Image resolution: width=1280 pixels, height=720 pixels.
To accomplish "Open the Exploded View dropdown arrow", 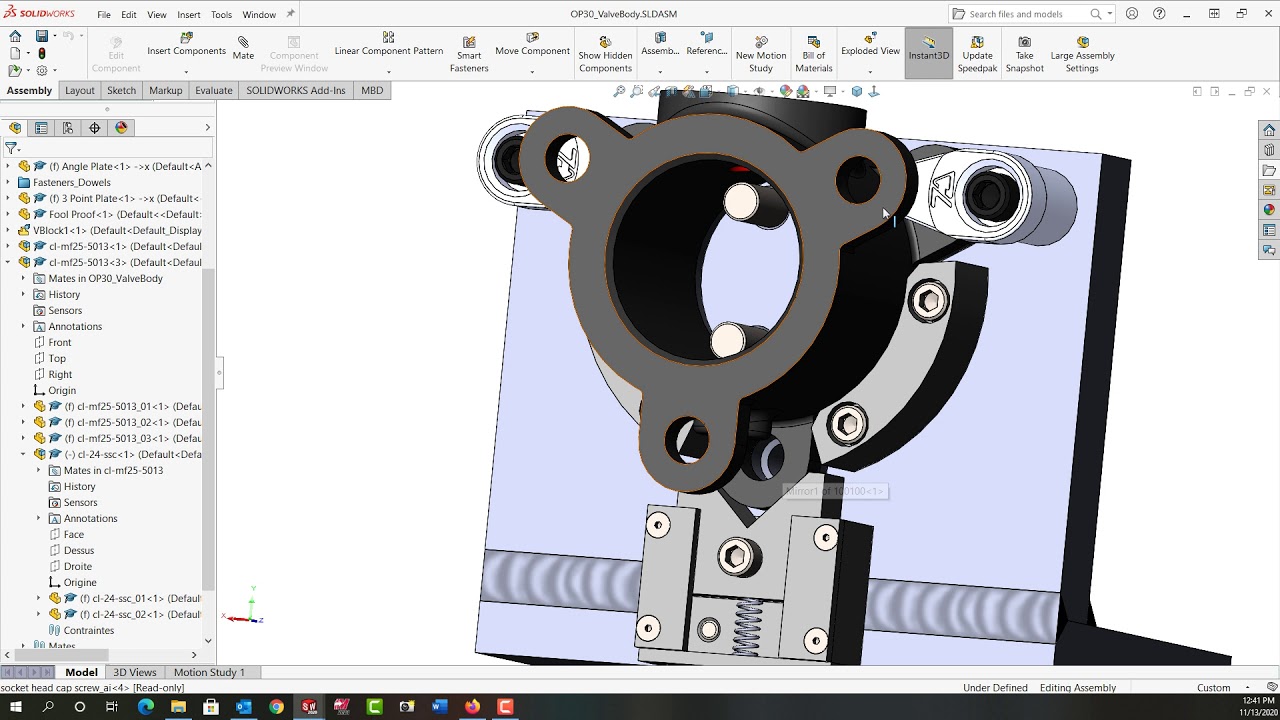I will [x=870, y=72].
